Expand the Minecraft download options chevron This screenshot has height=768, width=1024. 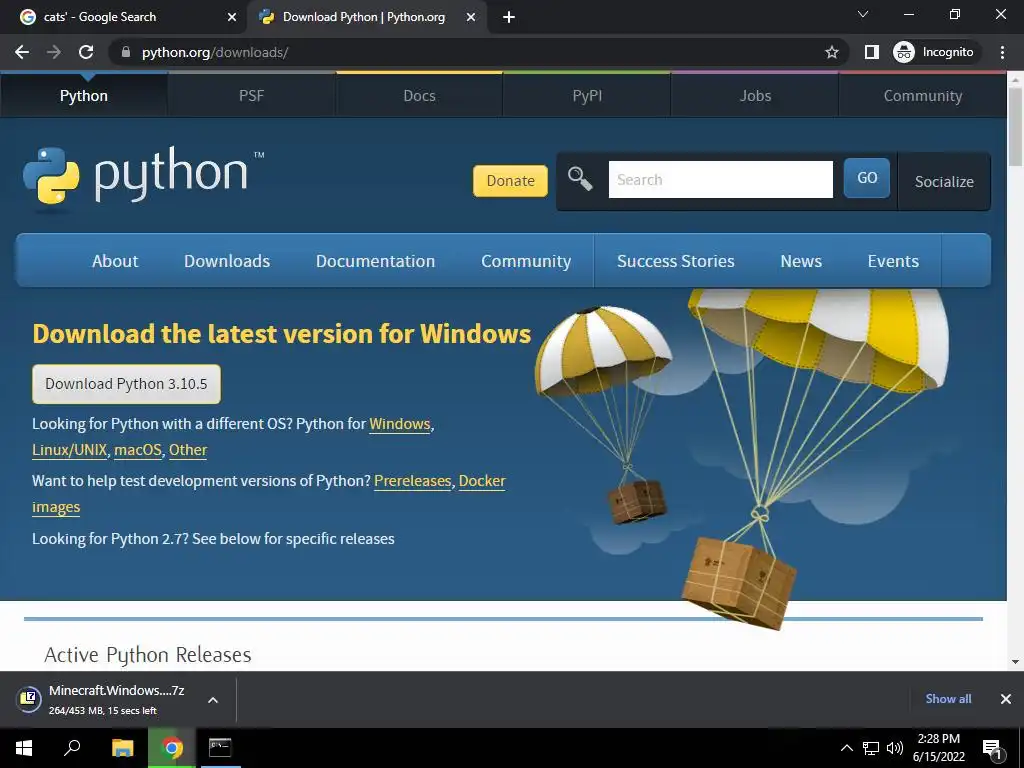coord(213,699)
